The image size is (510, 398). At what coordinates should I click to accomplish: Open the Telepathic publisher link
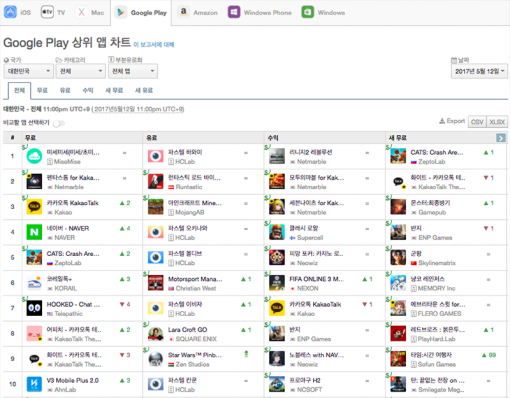pyautogui.click(x=68, y=314)
